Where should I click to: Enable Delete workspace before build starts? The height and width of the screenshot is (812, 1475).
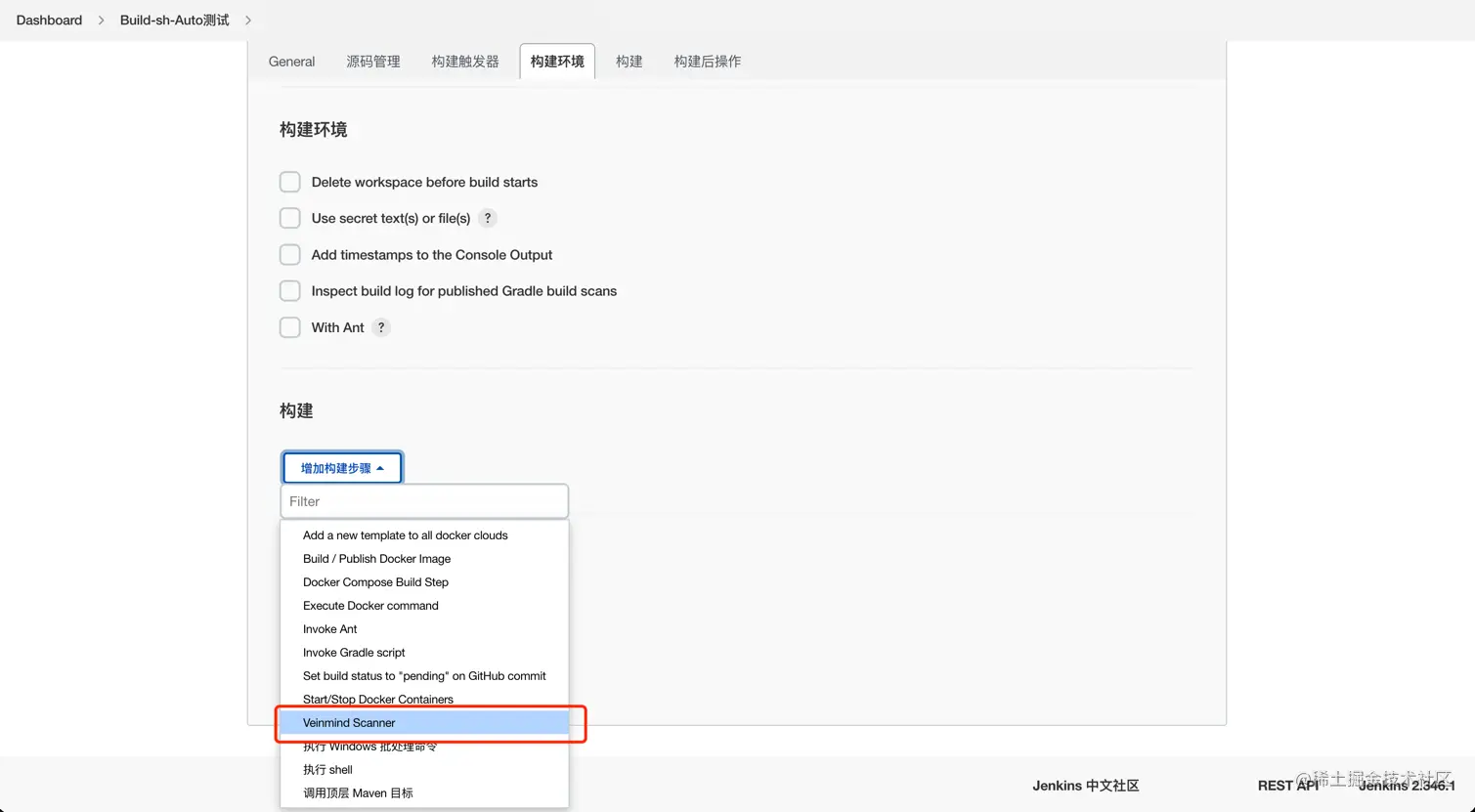pos(290,182)
